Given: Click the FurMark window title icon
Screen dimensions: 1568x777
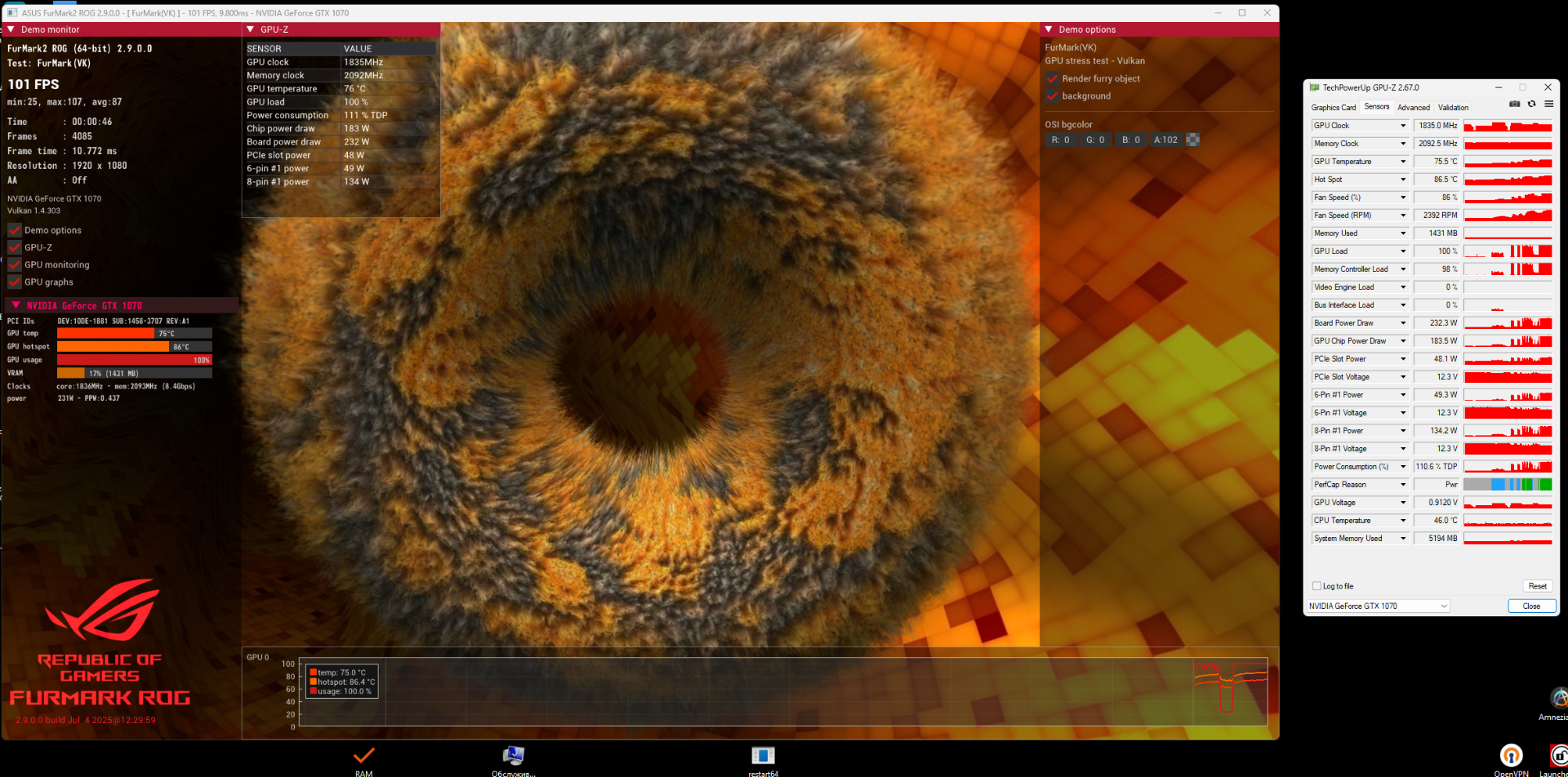Looking at the screenshot, I should click(12, 13).
